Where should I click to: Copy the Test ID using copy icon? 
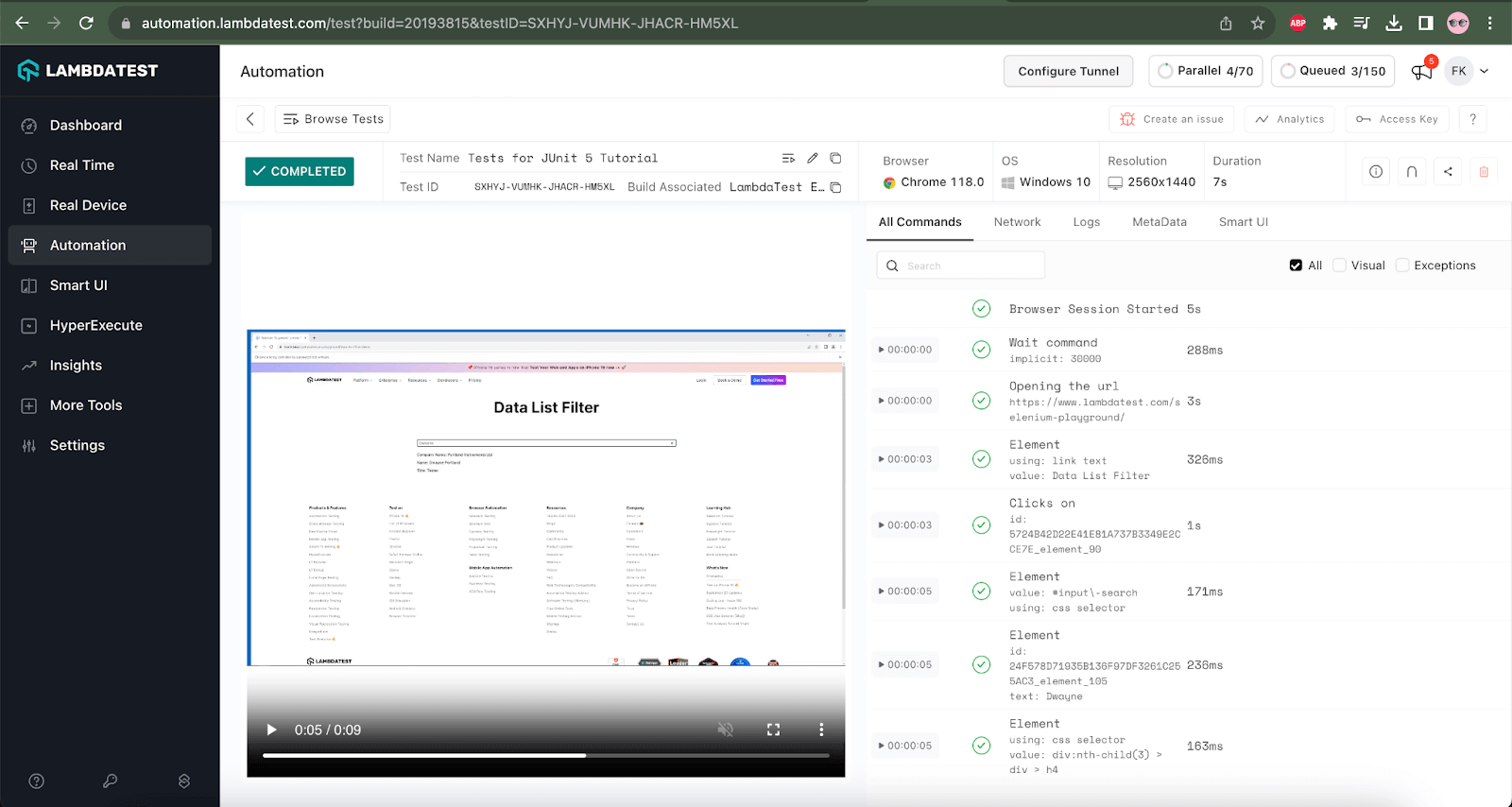click(x=835, y=187)
